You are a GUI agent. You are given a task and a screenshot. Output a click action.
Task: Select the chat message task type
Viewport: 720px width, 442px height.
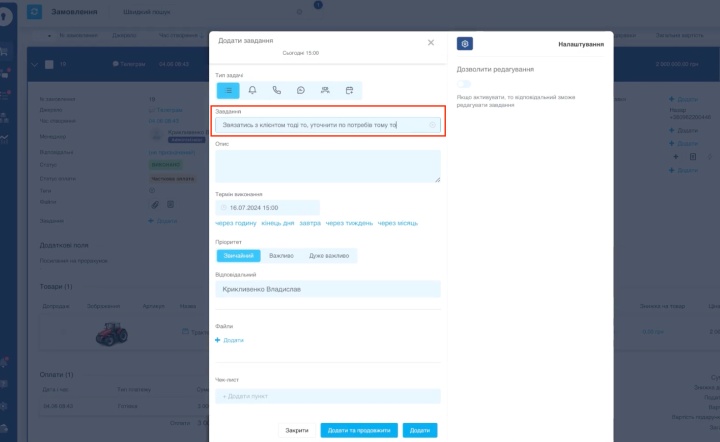click(x=301, y=90)
